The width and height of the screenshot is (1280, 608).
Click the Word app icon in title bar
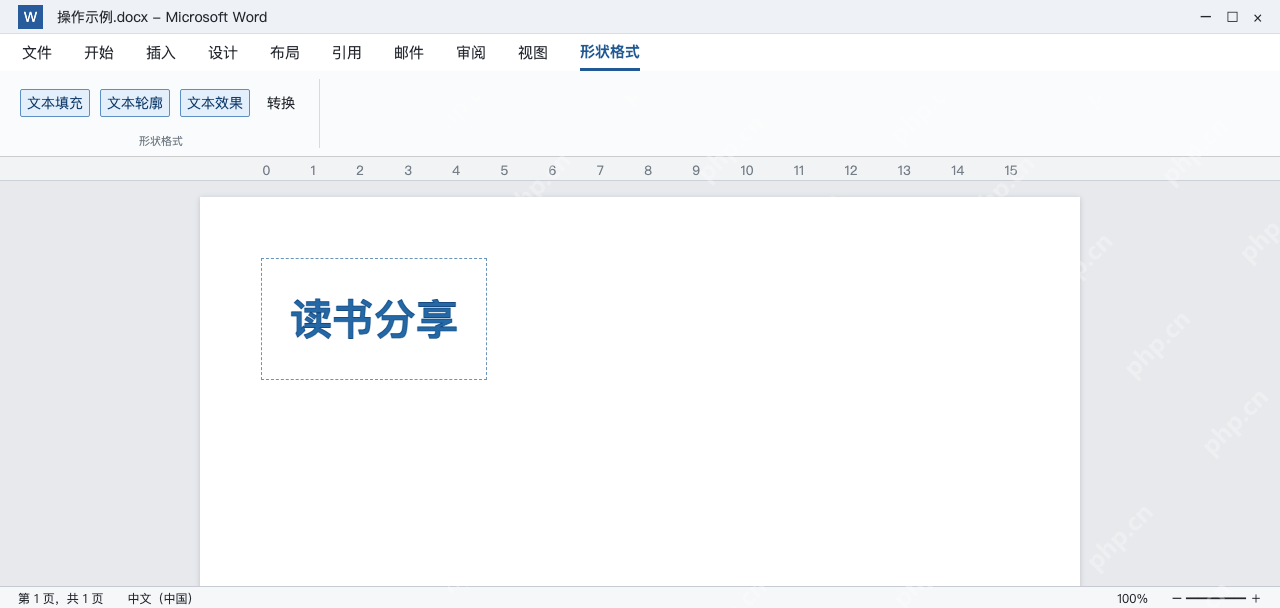[30, 17]
